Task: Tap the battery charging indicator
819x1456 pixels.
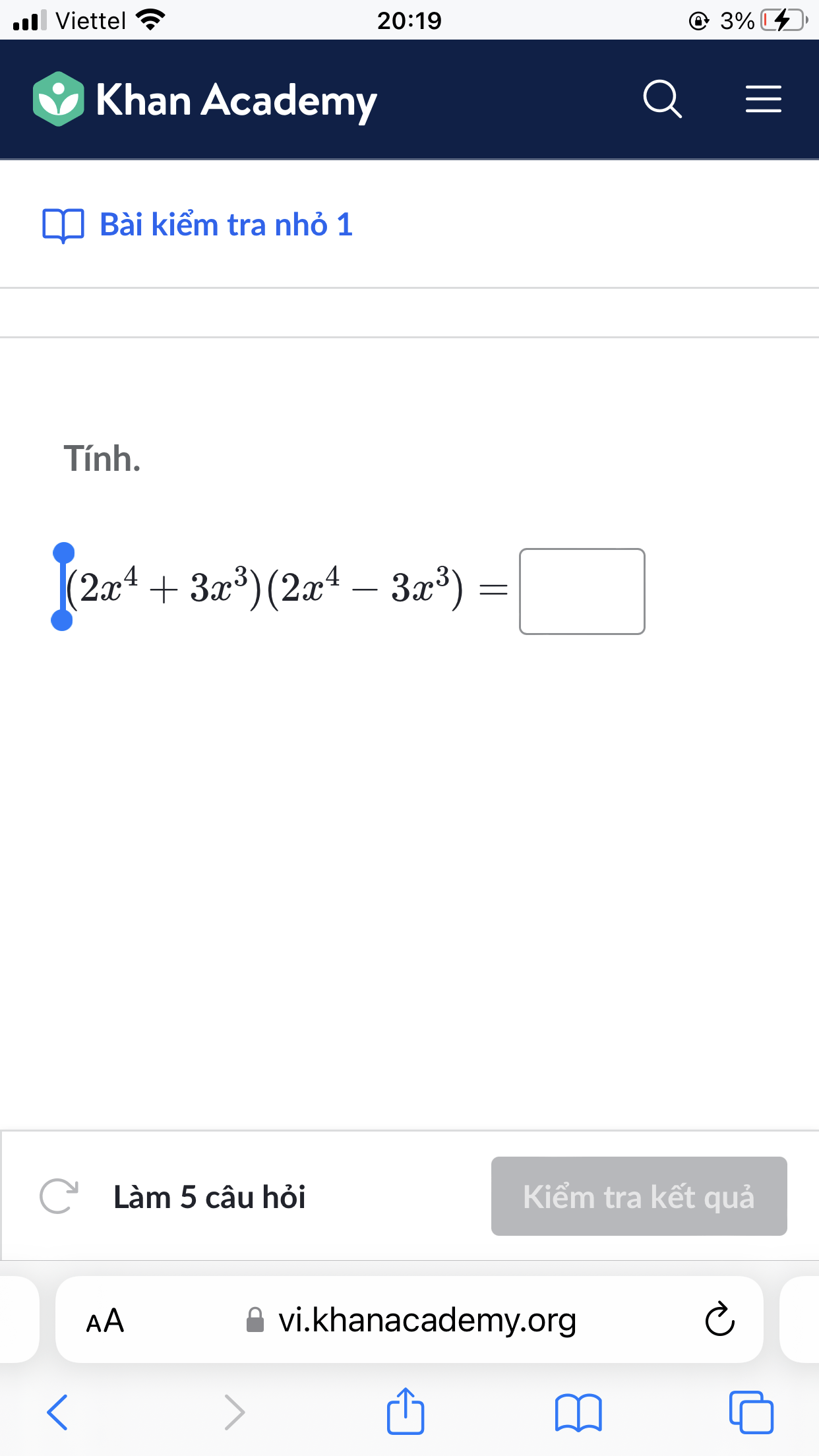Action: pos(783,20)
